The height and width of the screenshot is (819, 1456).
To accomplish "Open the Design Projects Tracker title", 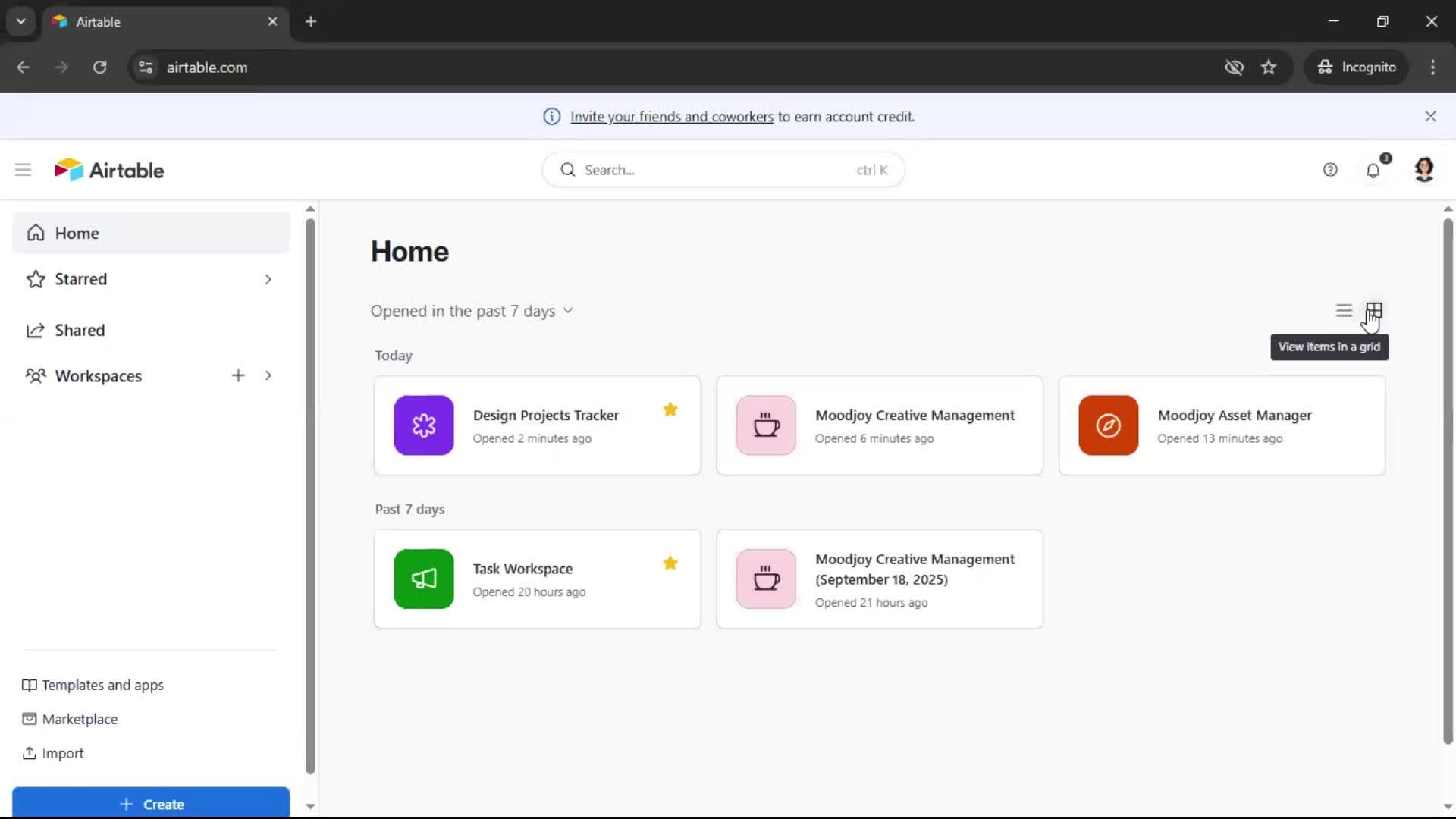I will point(546,416).
